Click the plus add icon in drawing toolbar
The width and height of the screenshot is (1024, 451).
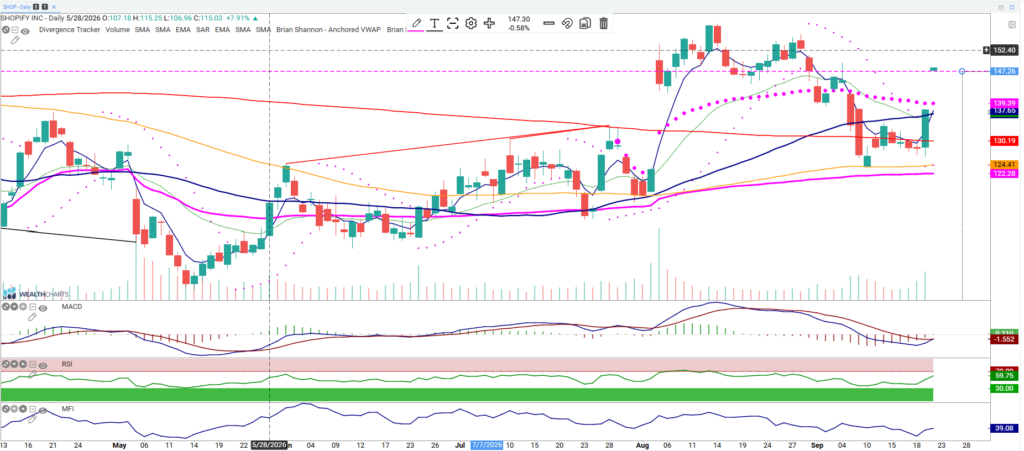coord(489,23)
